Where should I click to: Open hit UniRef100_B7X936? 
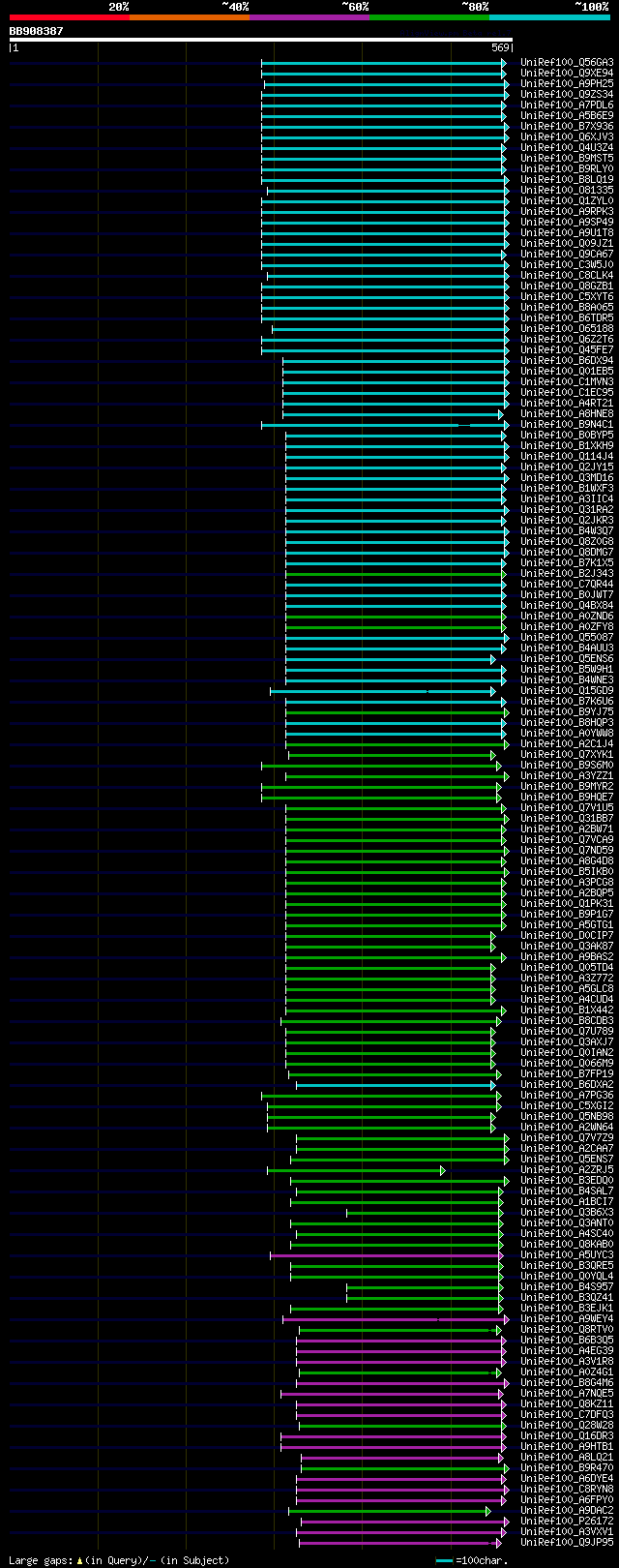coord(567,126)
